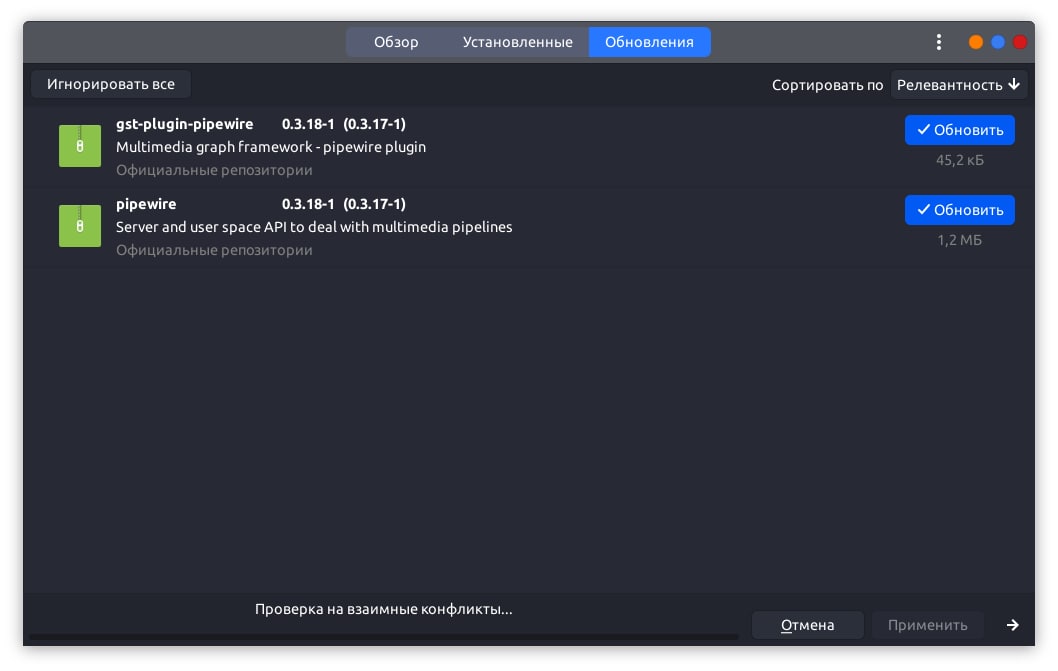Click the blue maximize window button

[998, 42]
